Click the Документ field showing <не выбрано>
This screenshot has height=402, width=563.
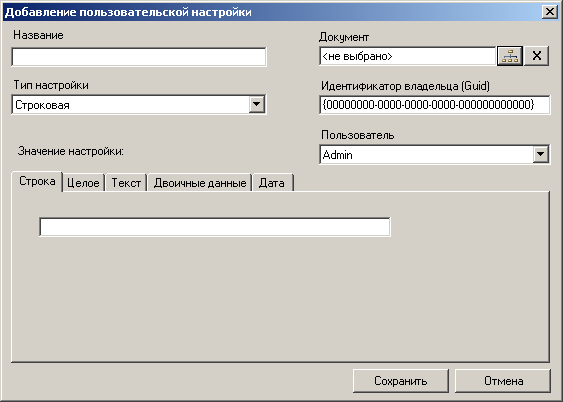408,56
